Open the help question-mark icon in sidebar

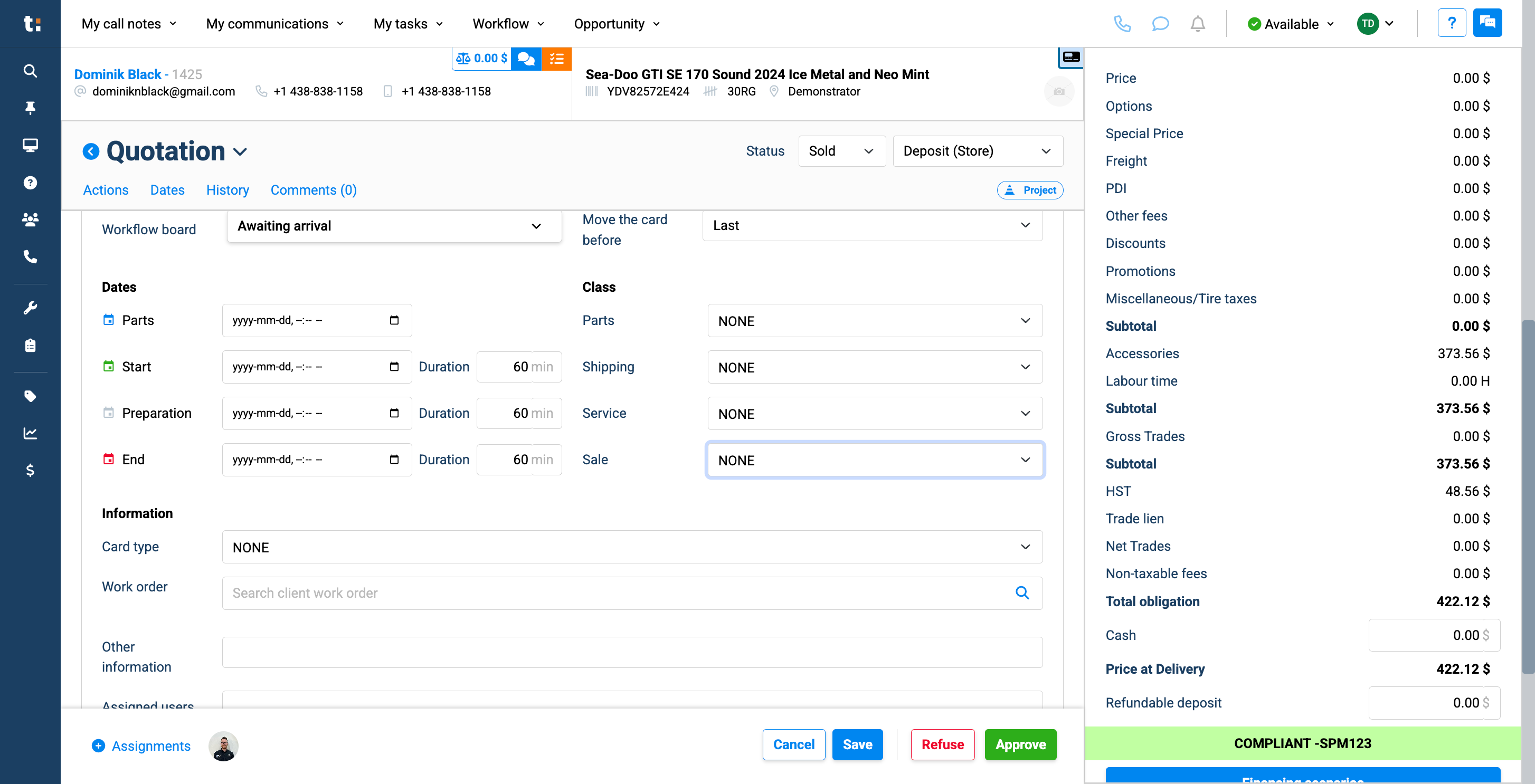point(30,183)
